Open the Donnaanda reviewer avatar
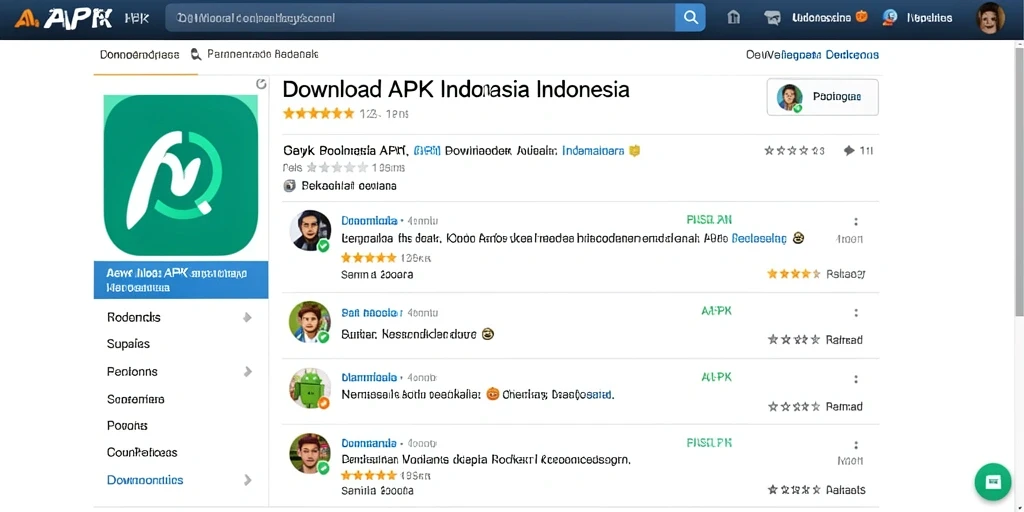The image size is (1024, 512). click(x=310, y=453)
